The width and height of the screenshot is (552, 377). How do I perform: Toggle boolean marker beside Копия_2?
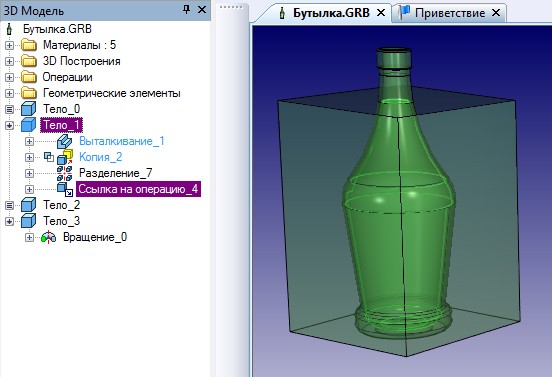click(49, 157)
